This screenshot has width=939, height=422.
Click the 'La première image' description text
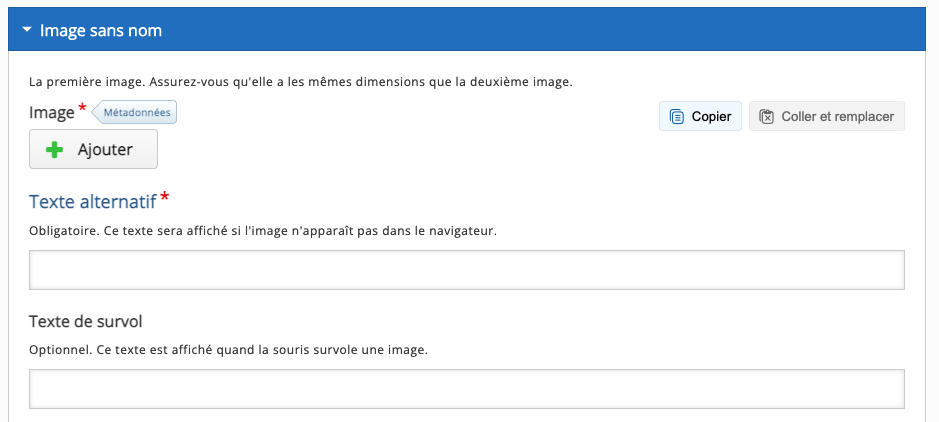[300, 82]
